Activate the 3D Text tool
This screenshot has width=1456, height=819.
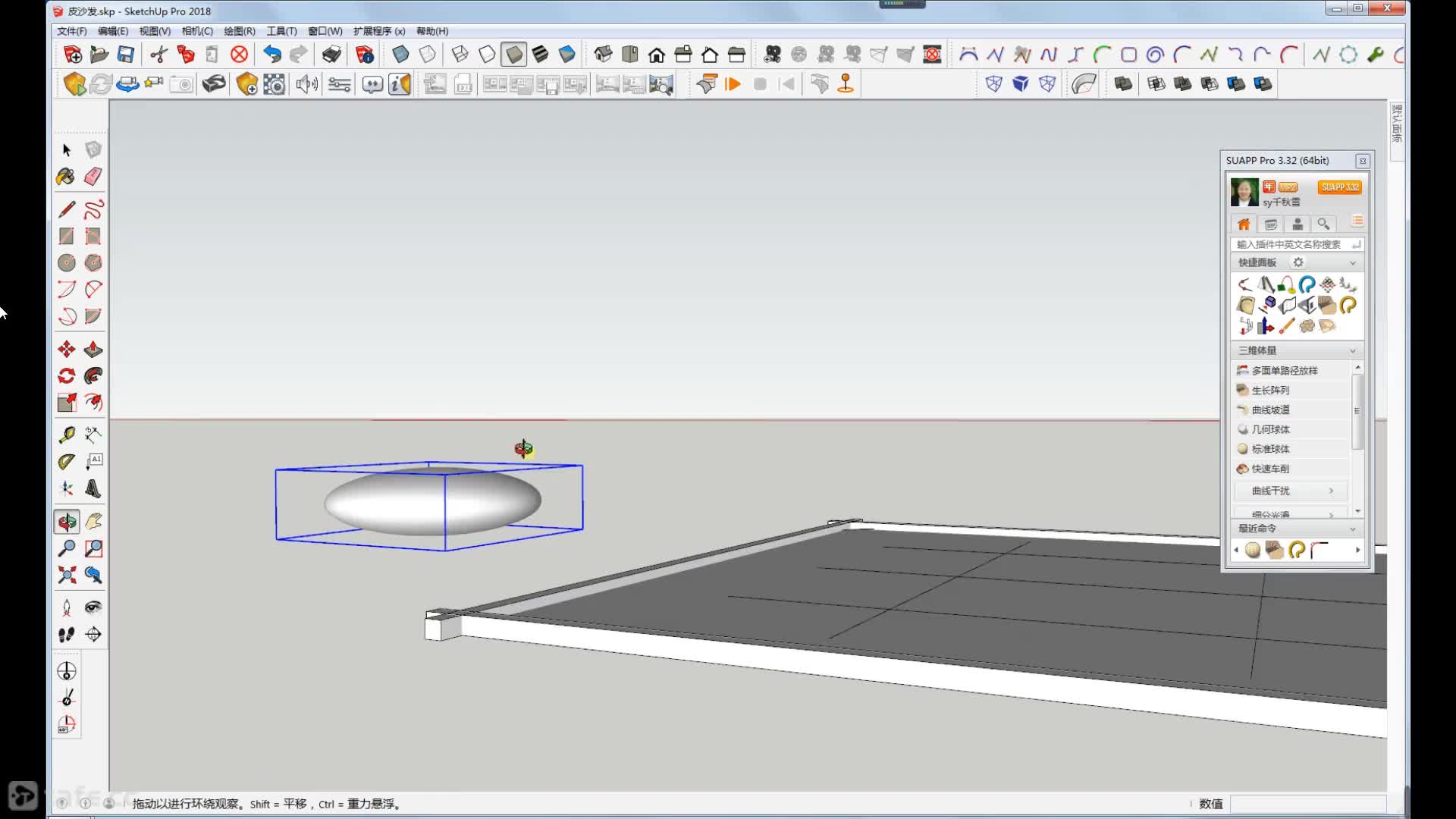pyautogui.click(x=93, y=488)
